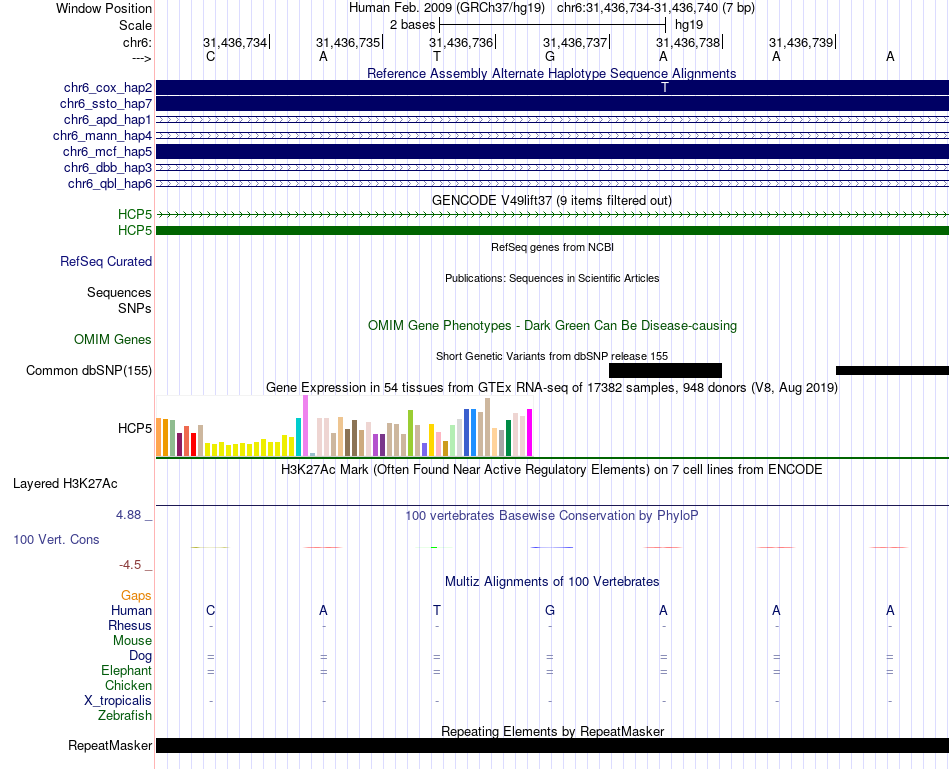Select the chr6_dbb_hap3 haplotype label
The image size is (950, 769).
tap(107, 167)
